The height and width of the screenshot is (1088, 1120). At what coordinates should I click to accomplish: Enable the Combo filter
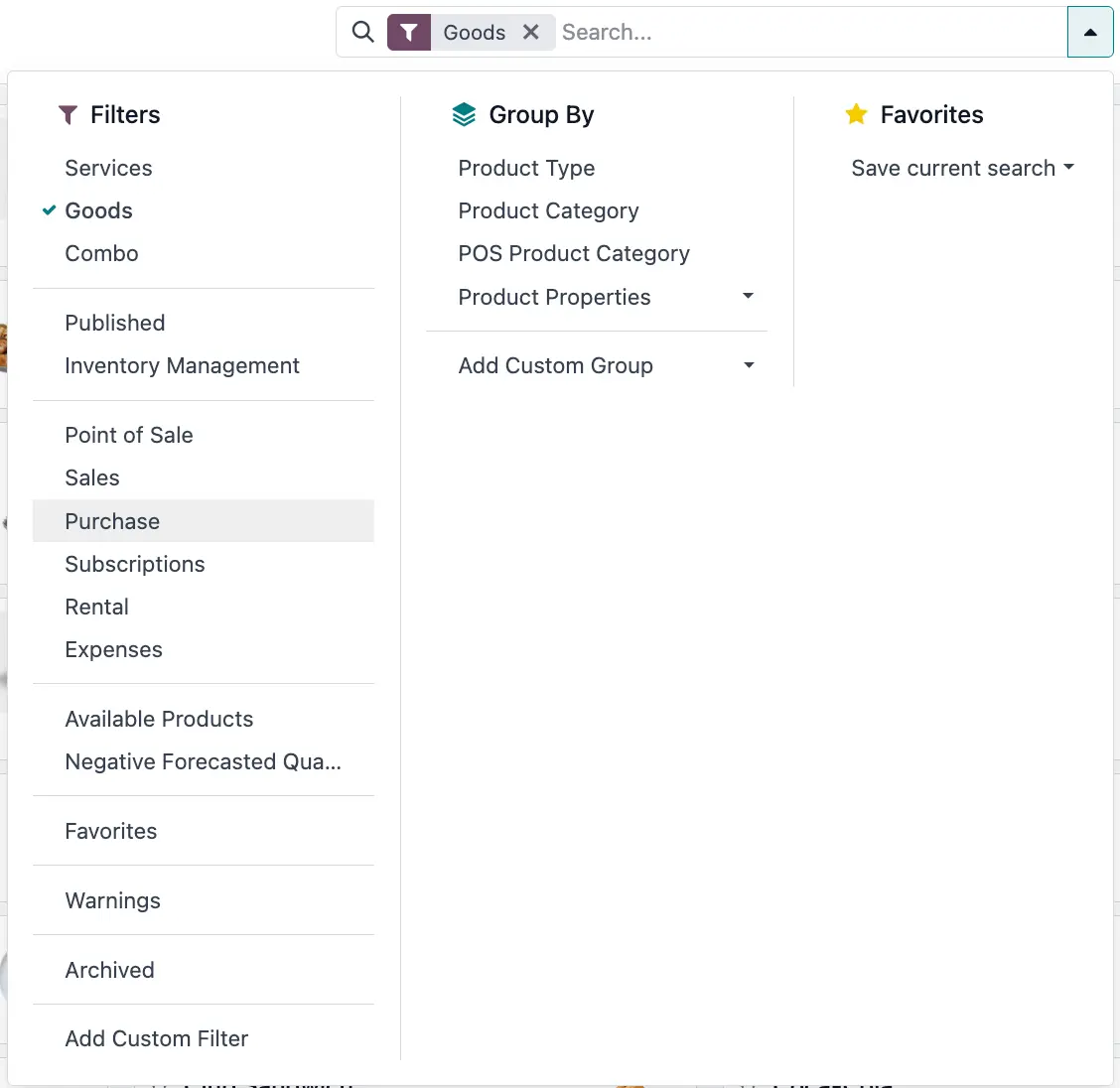(x=204, y=254)
